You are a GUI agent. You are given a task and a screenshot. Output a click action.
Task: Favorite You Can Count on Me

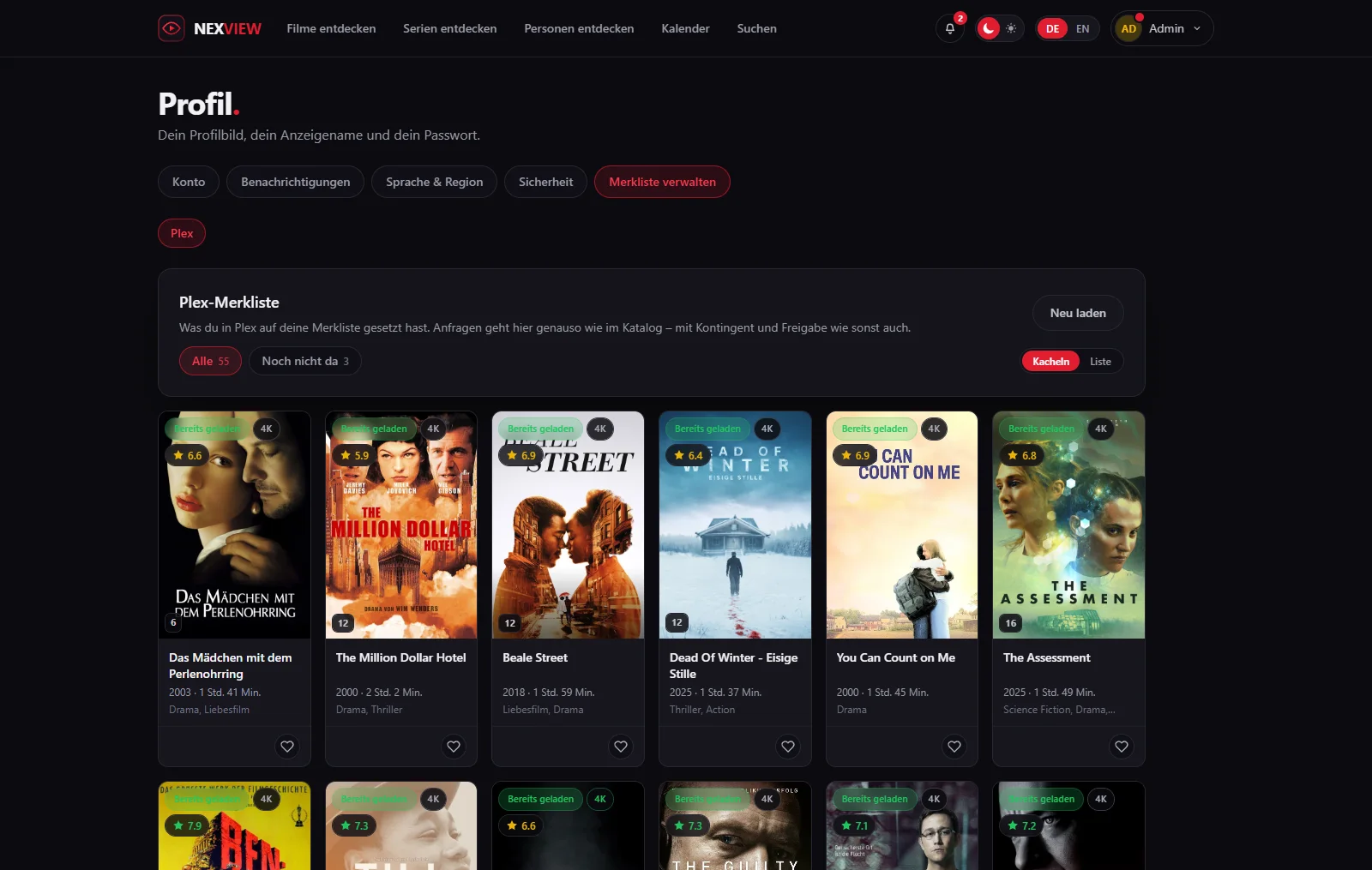(x=954, y=747)
